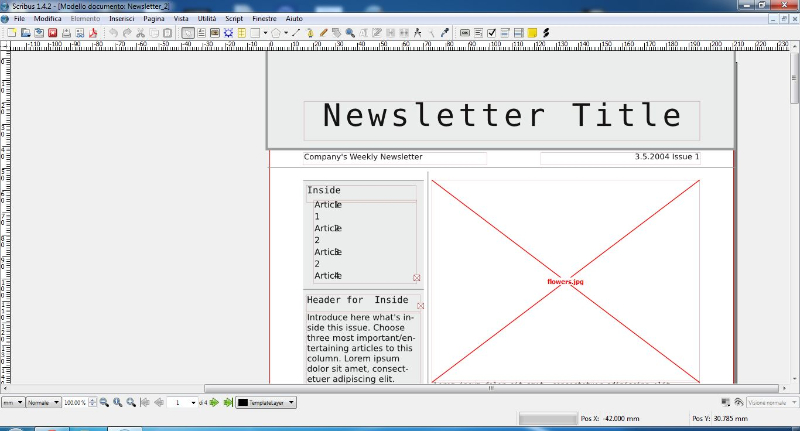
Task: Insert table tool
Action: click(x=241, y=33)
